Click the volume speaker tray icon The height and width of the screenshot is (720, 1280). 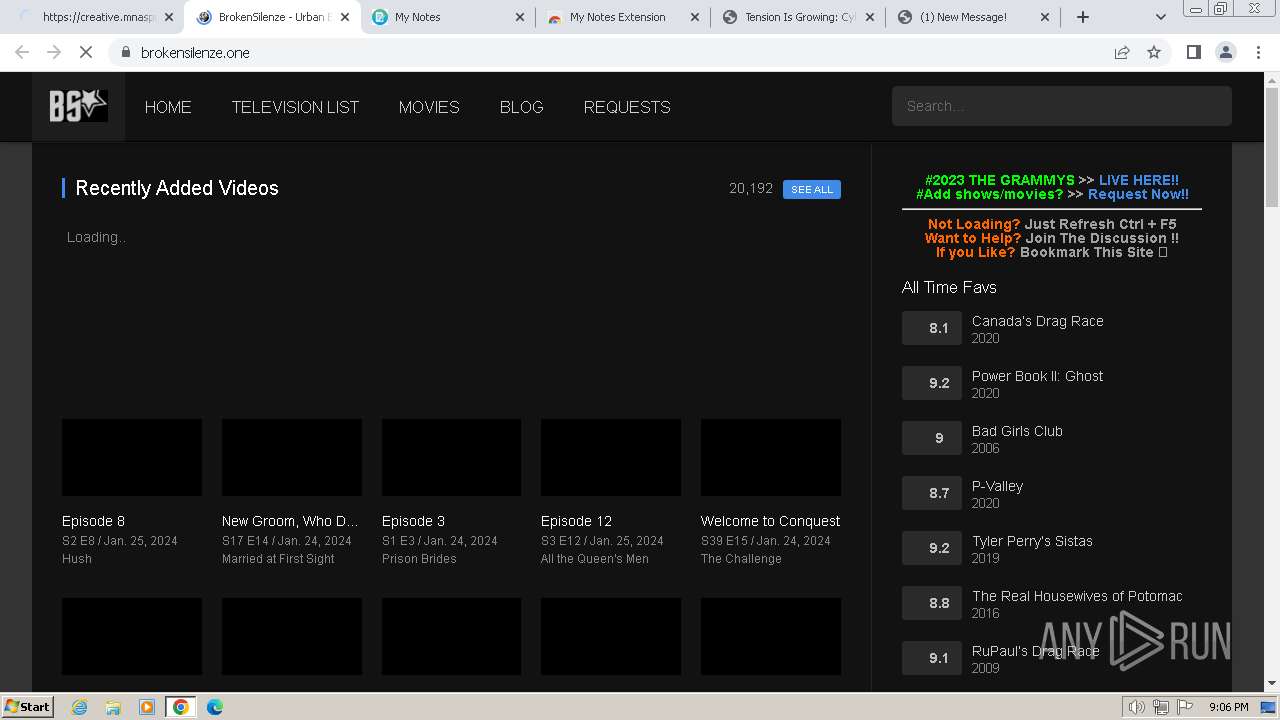1136,707
